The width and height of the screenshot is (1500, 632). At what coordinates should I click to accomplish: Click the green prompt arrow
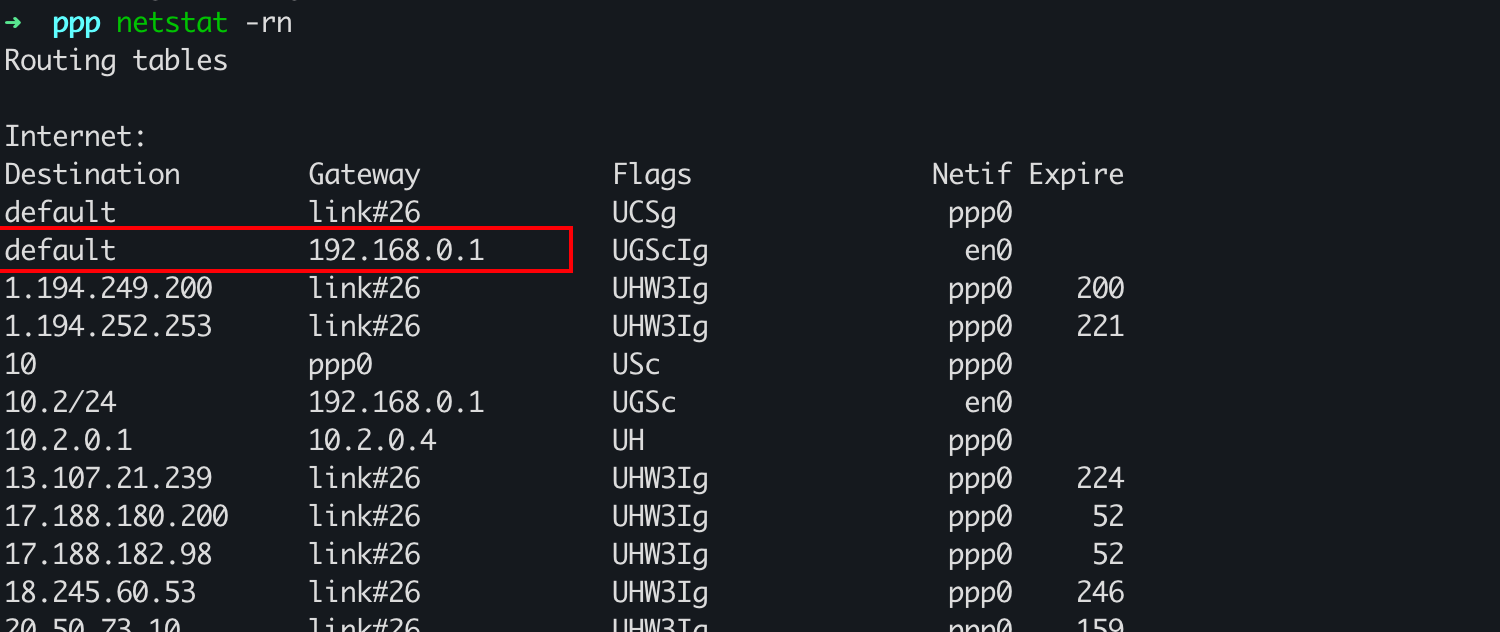[x=14, y=22]
